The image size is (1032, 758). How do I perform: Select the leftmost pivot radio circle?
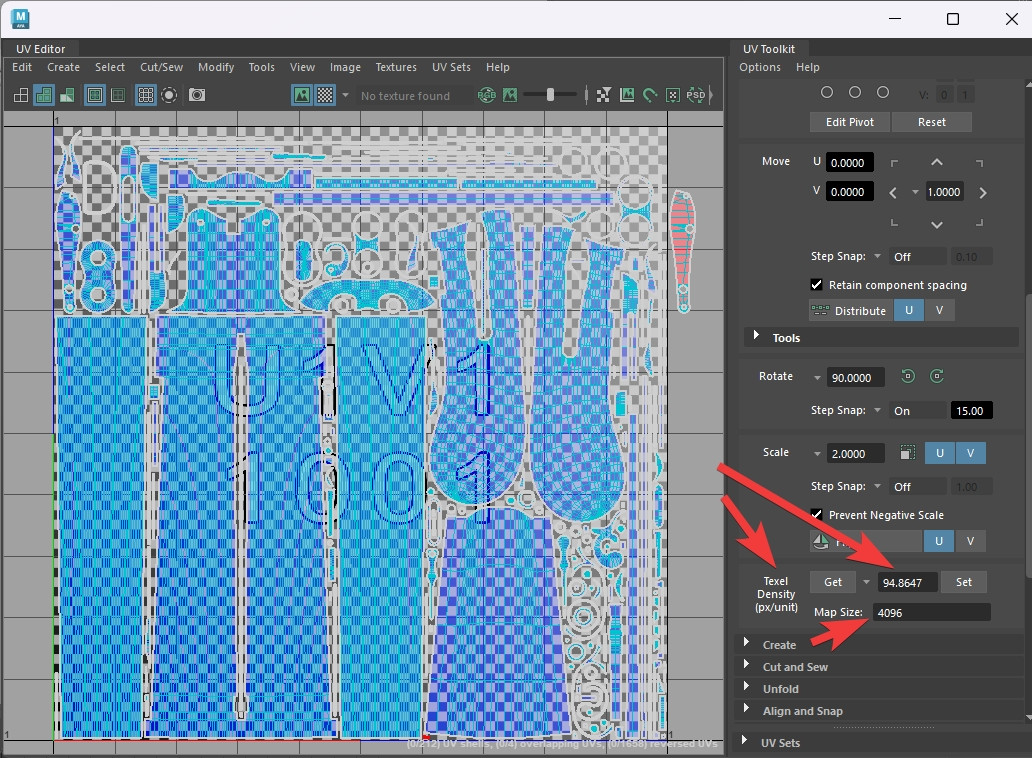(827, 93)
